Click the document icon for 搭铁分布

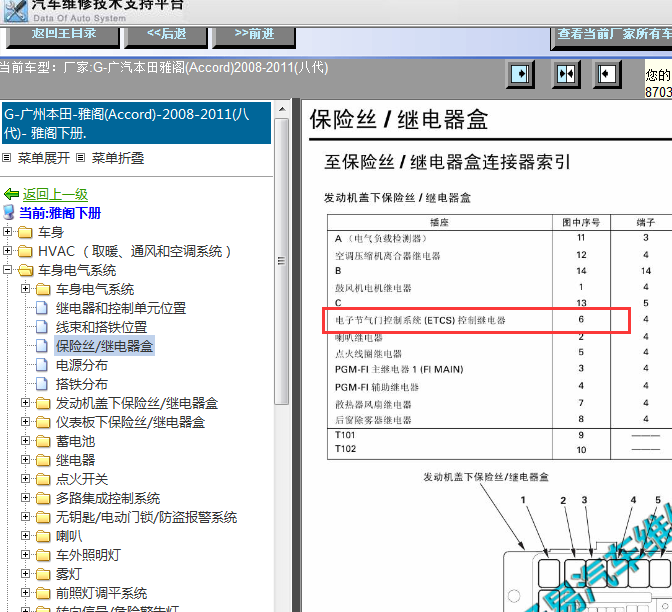click(42, 384)
